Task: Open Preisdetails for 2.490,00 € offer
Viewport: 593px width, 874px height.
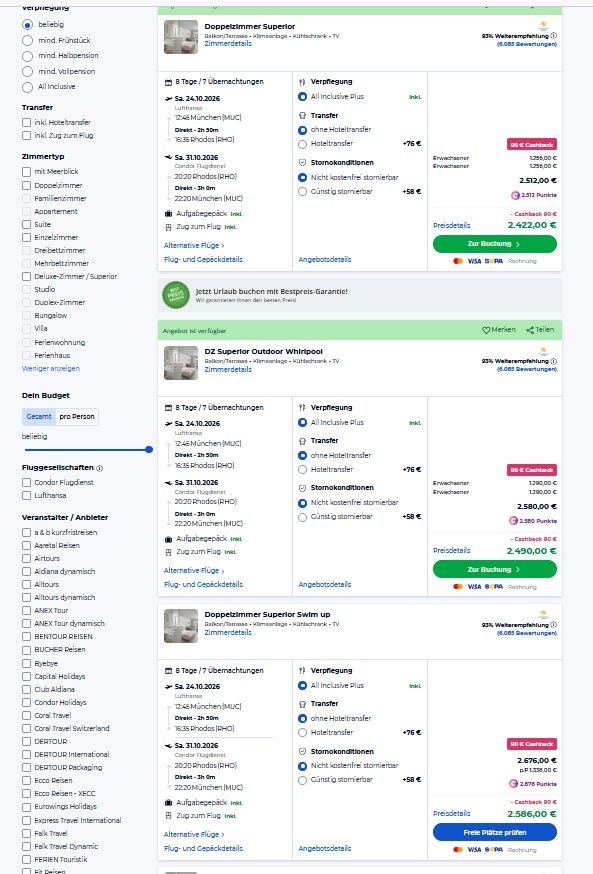Action: click(x=451, y=551)
